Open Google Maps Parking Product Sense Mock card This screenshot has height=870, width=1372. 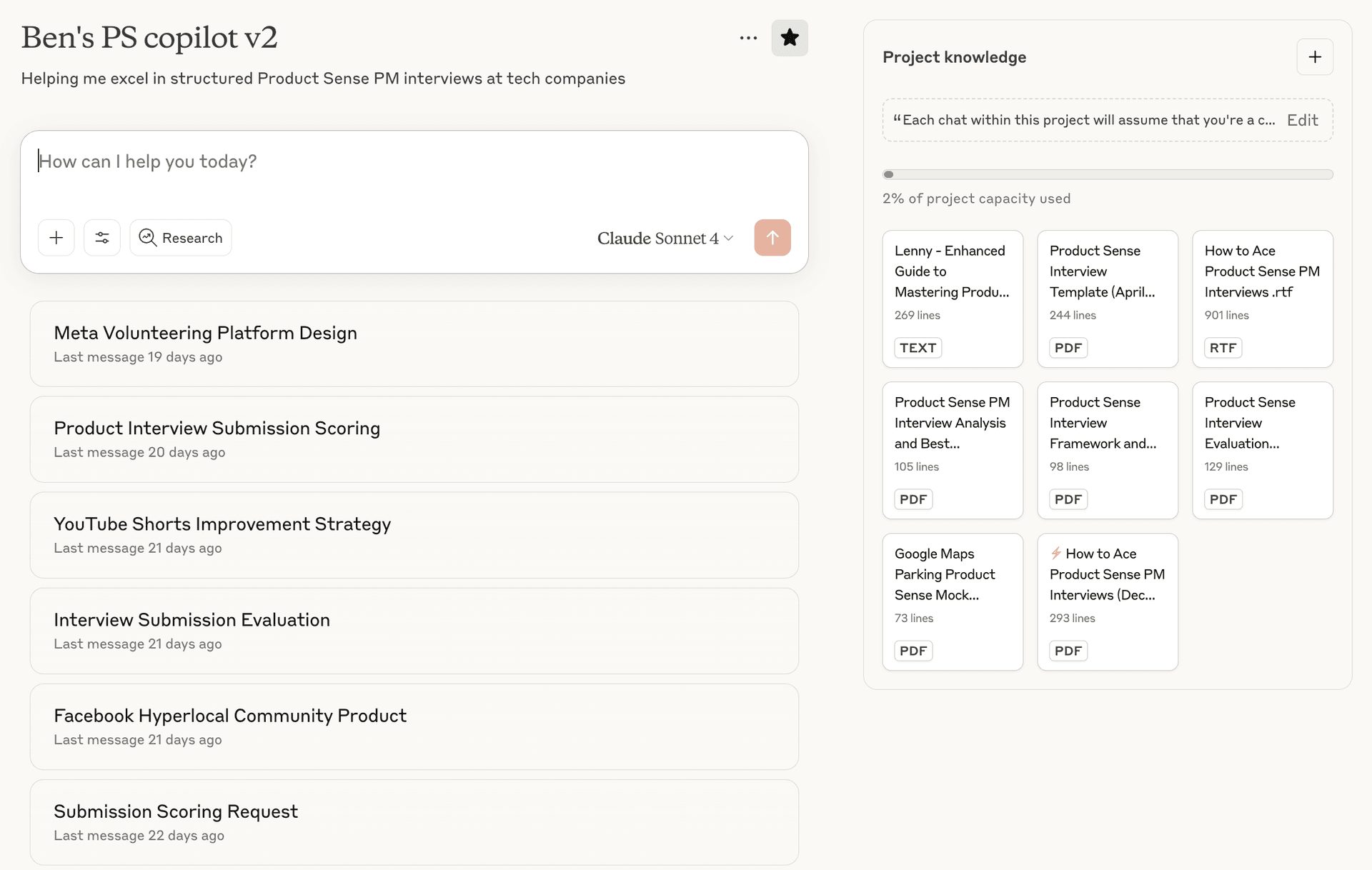(x=953, y=601)
